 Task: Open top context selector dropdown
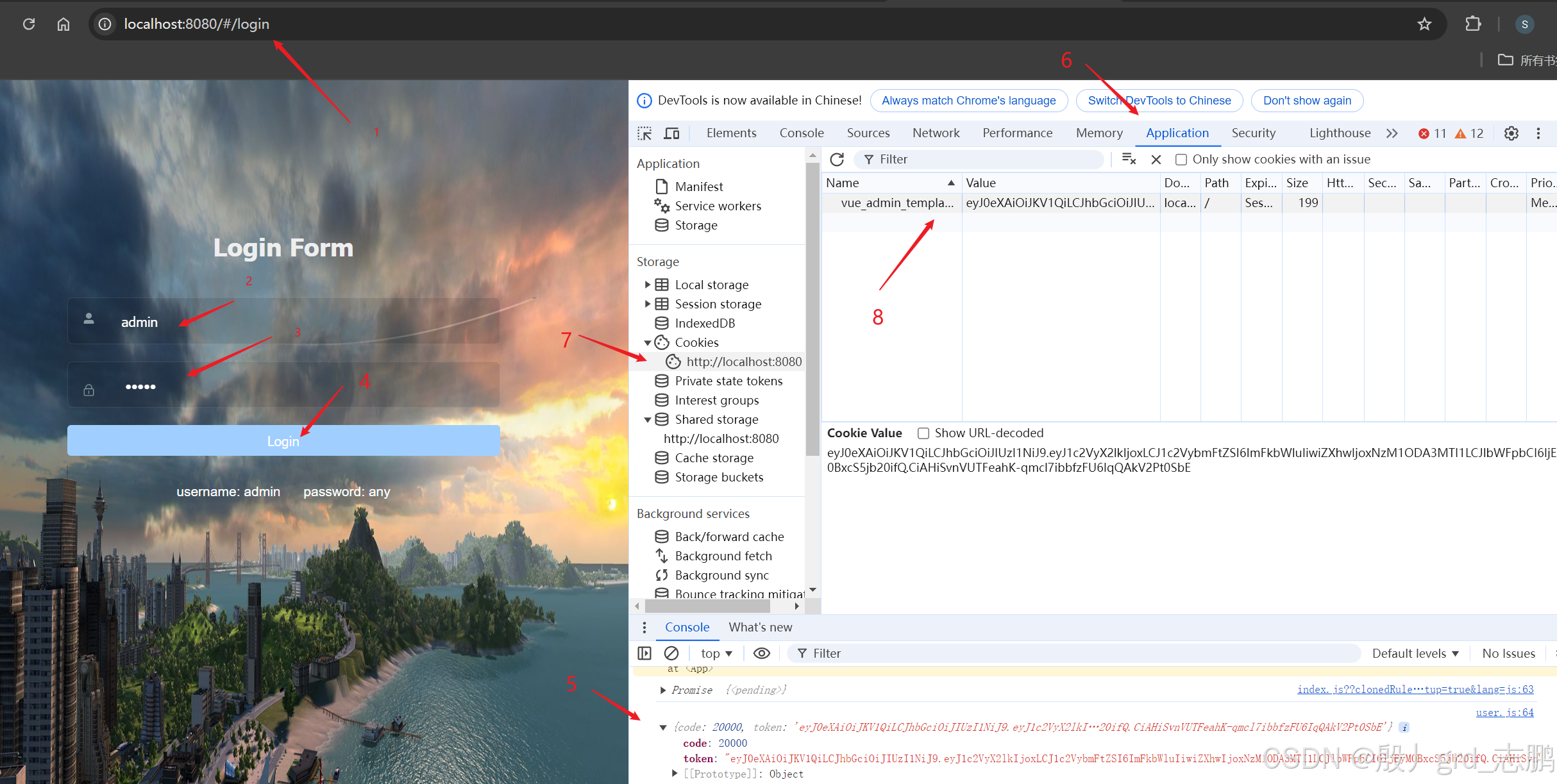[716, 653]
